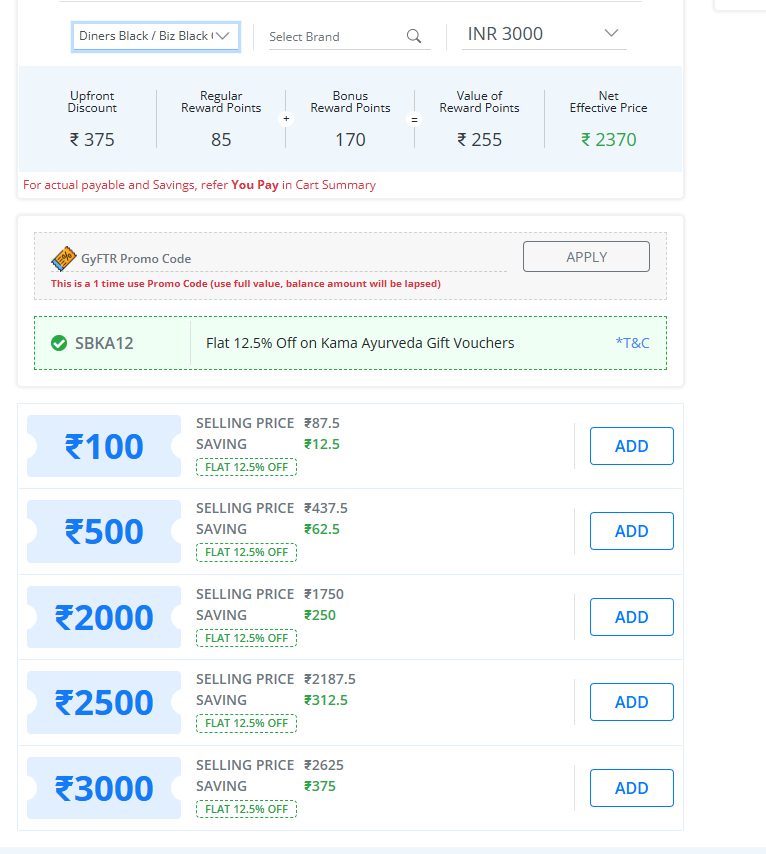This screenshot has width=766, height=854.
Task: Add the ₹100 voucher to cart
Action: pos(631,446)
